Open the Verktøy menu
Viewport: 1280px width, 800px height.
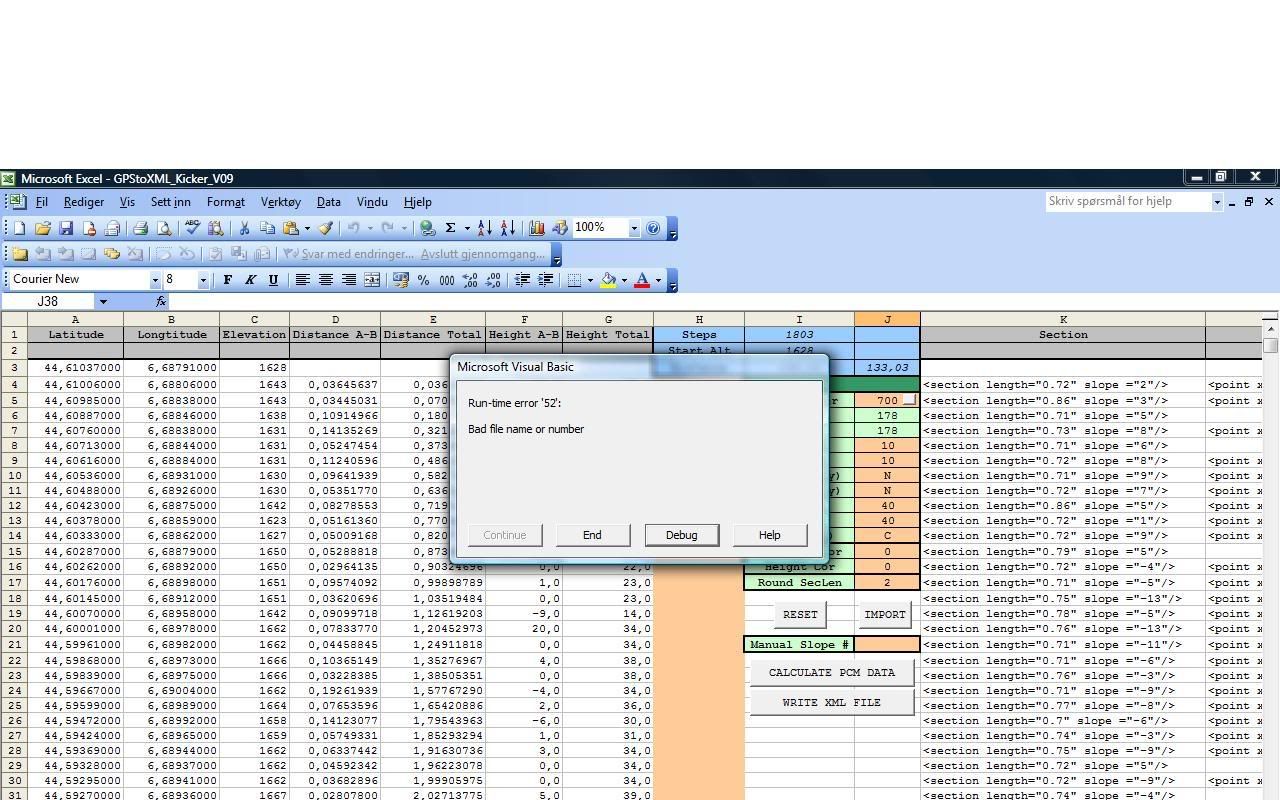280,202
